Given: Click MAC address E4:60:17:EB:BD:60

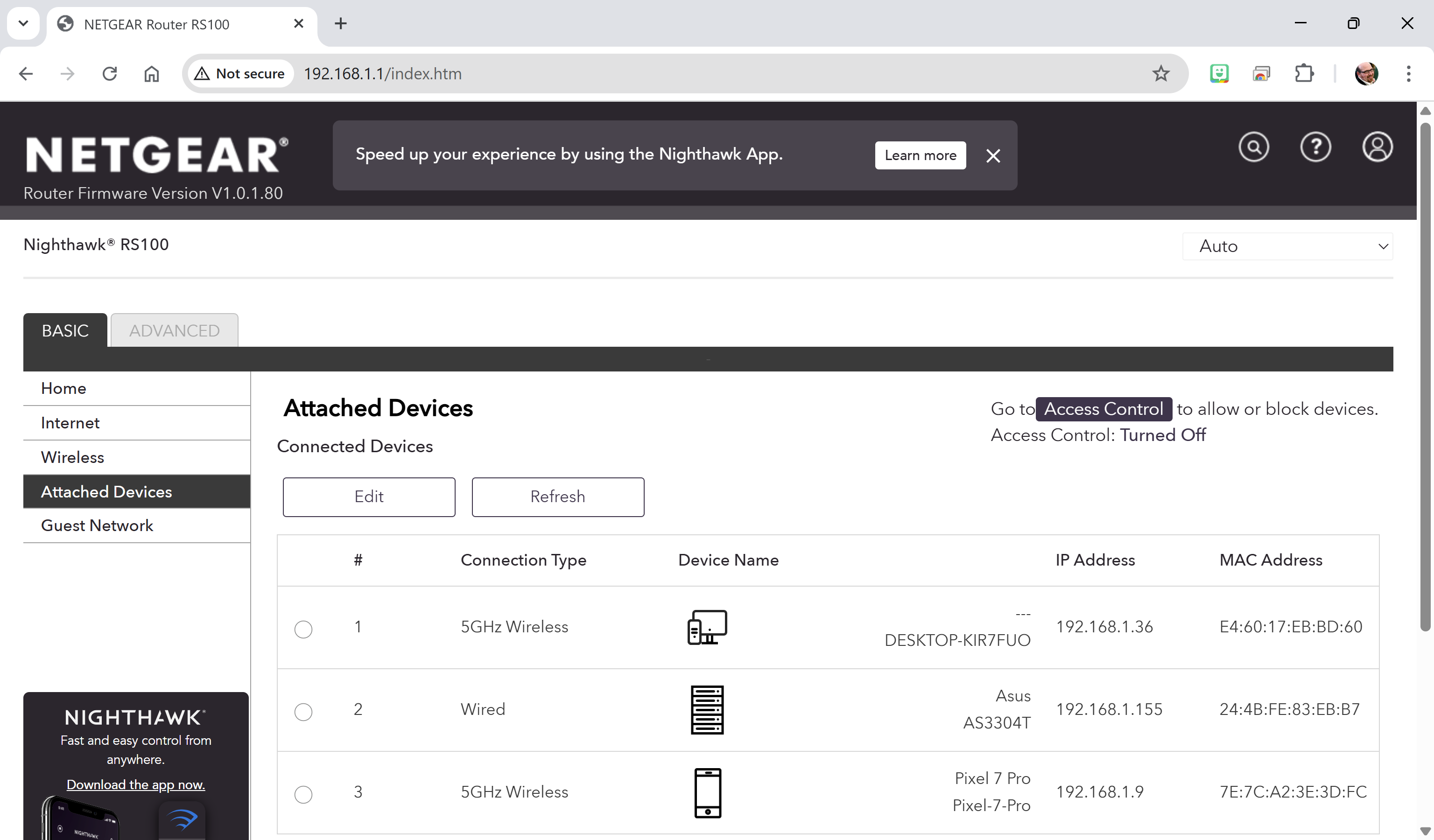Looking at the screenshot, I should tap(1291, 627).
